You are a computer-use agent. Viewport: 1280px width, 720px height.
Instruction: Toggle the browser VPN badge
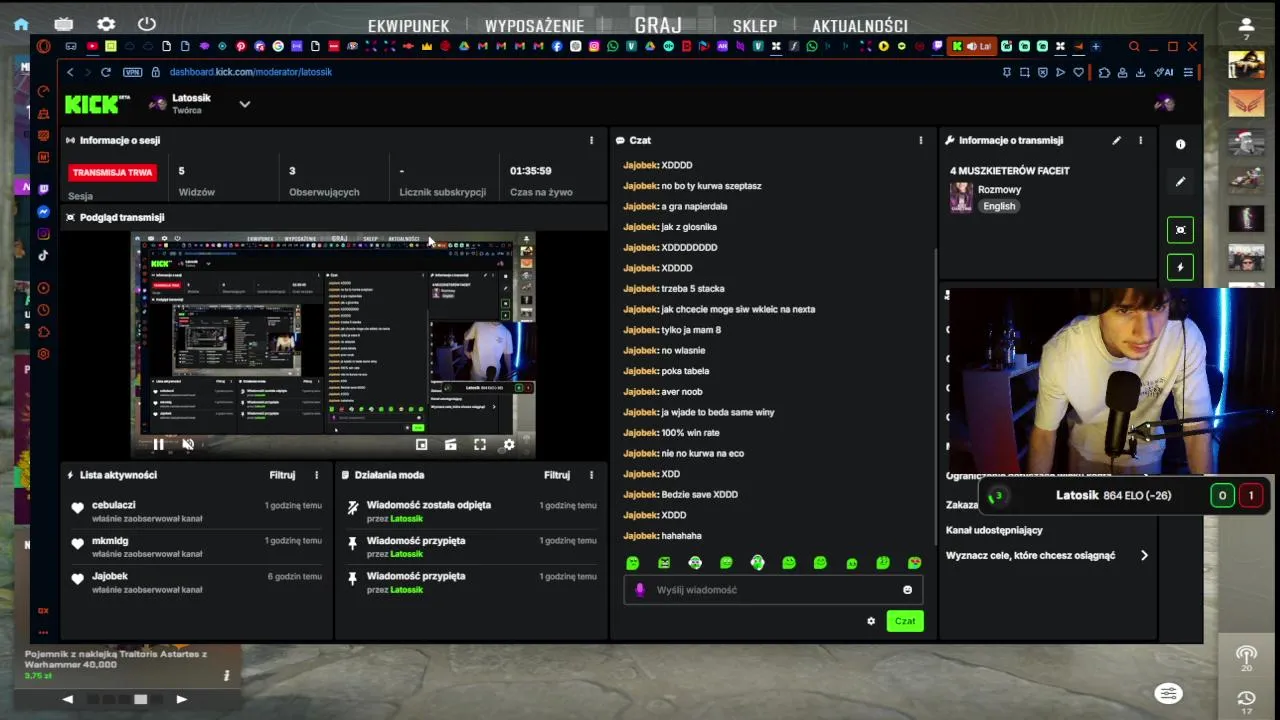[132, 72]
